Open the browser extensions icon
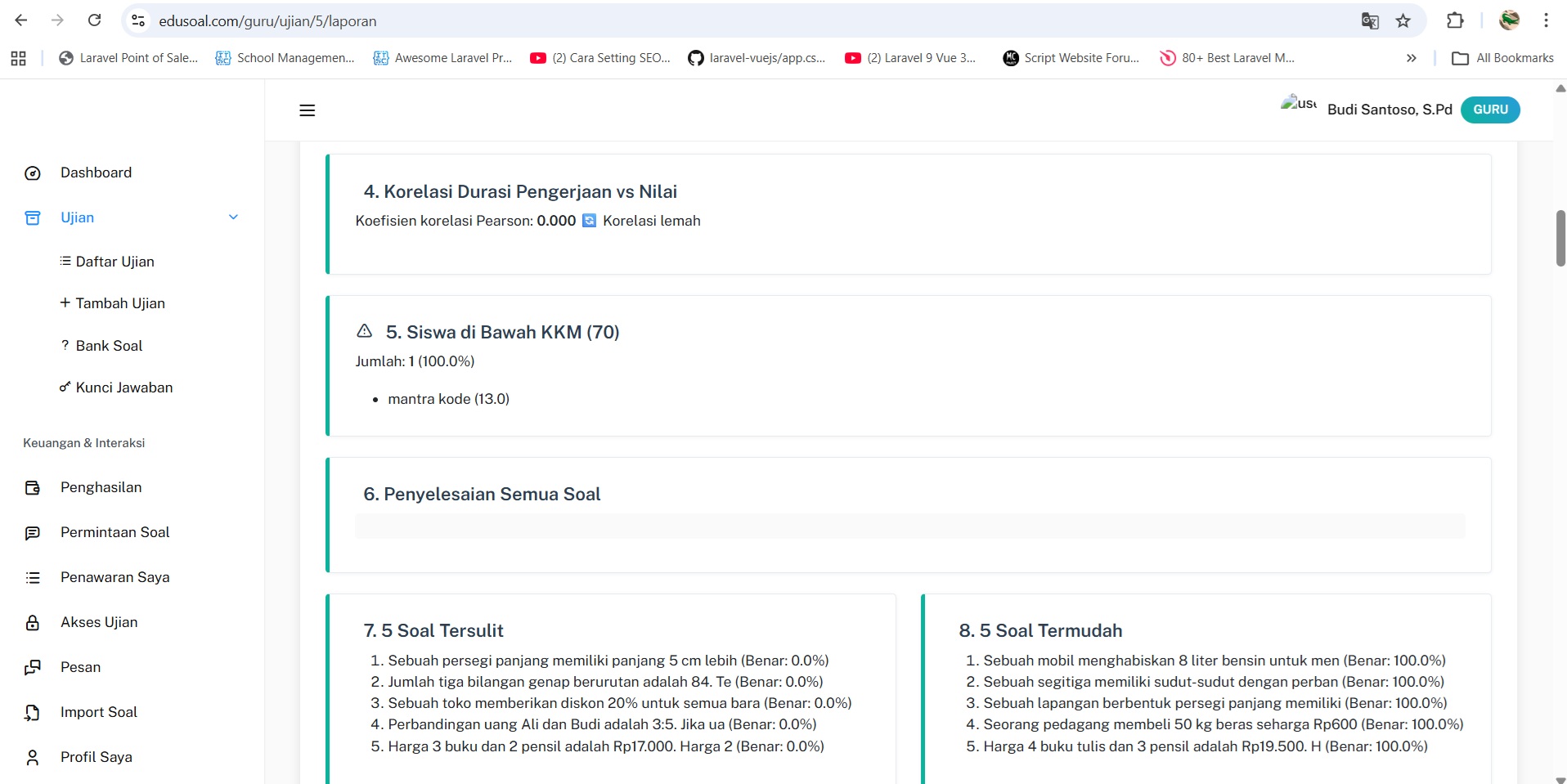 click(x=1455, y=20)
